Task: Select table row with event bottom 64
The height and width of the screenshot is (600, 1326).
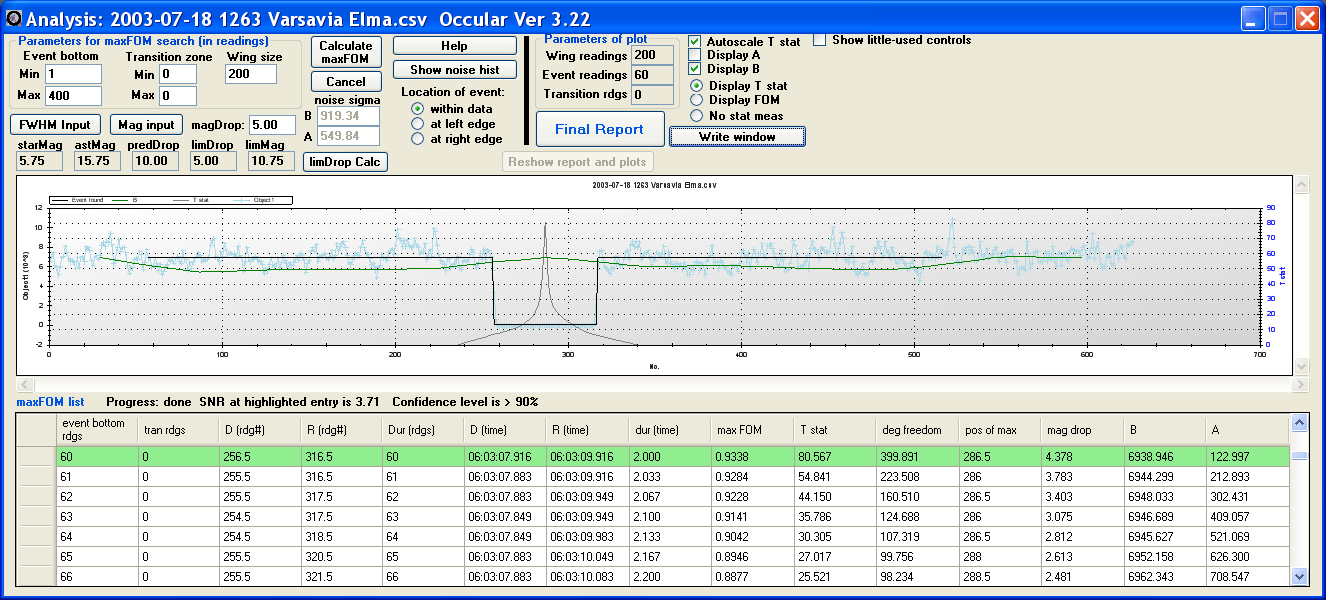Action: [x=652, y=536]
